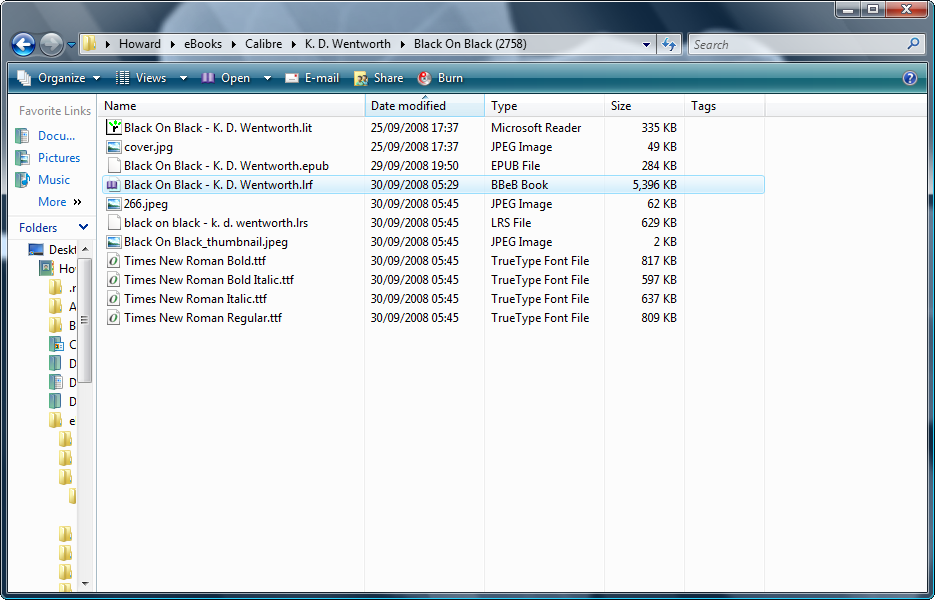Image resolution: width=935 pixels, height=600 pixels.
Task: Maximize the Explorer window
Action: (x=873, y=9)
